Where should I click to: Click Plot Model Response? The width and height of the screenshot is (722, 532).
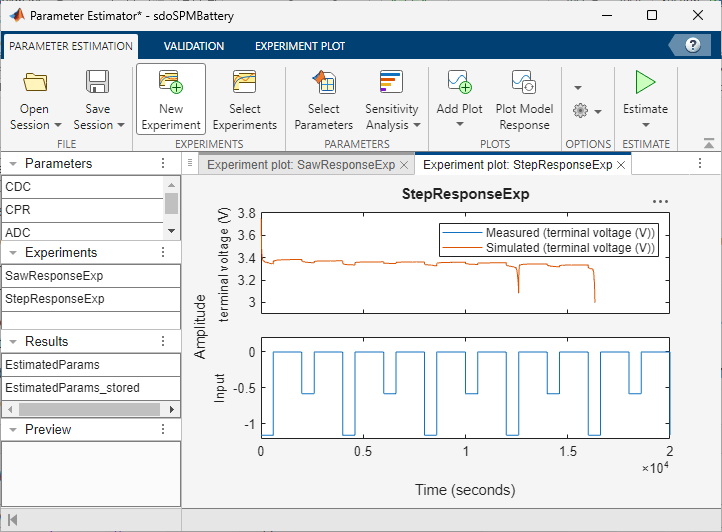(524, 83)
